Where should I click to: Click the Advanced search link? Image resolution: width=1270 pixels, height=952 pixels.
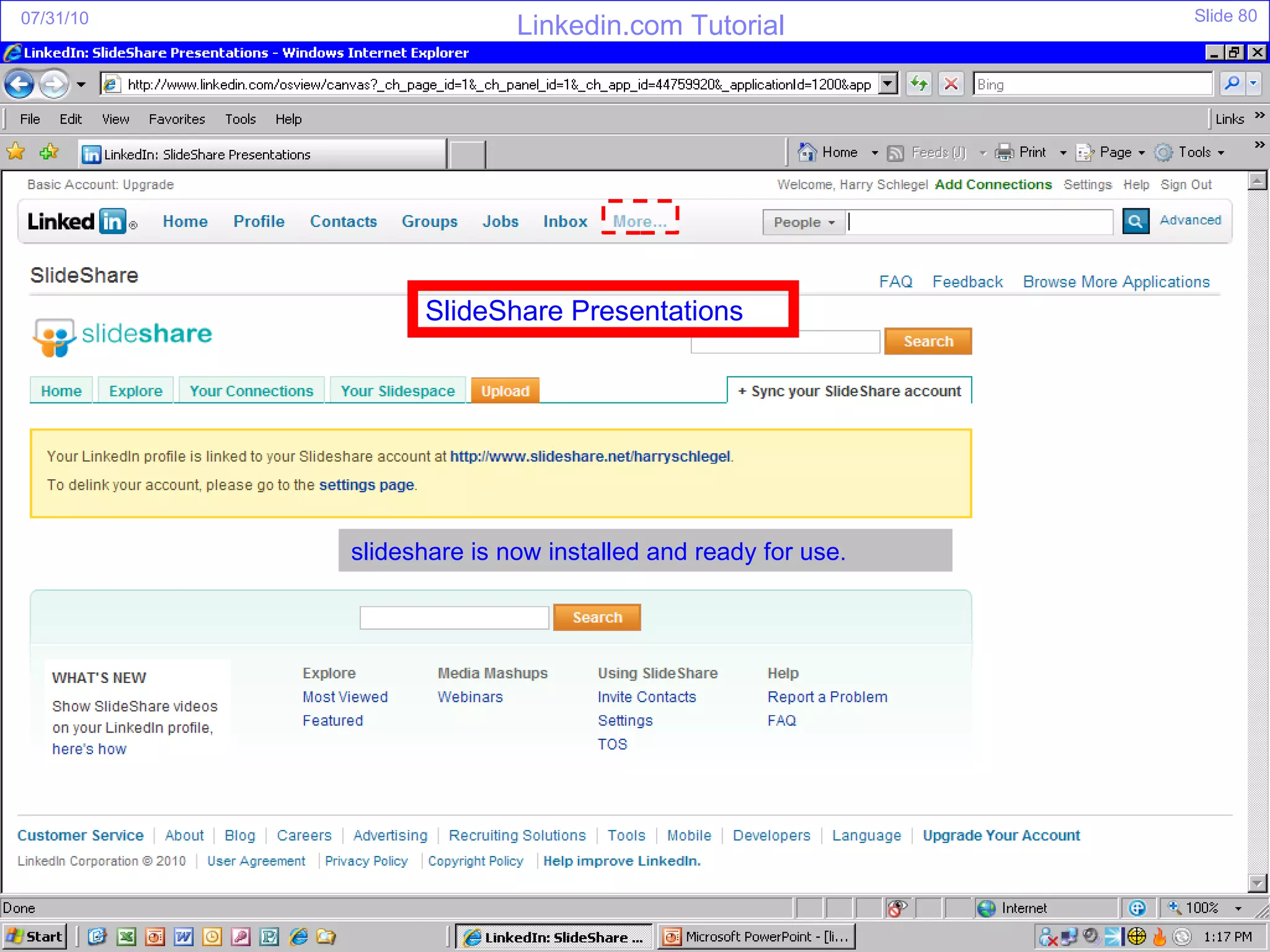(1190, 220)
